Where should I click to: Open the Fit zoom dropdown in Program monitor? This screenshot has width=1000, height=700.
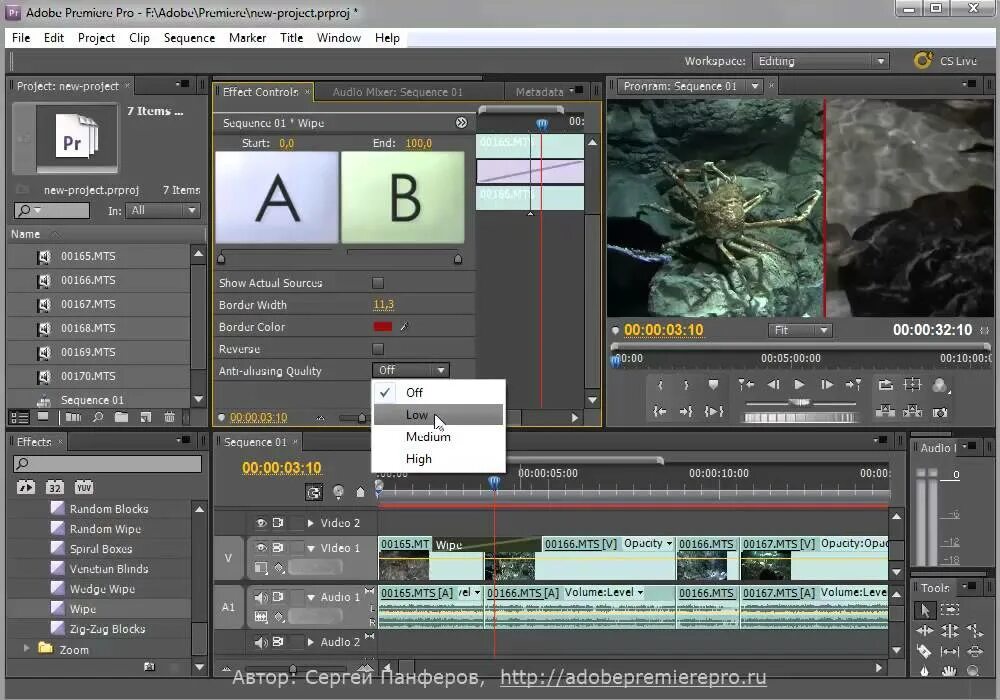coord(800,330)
